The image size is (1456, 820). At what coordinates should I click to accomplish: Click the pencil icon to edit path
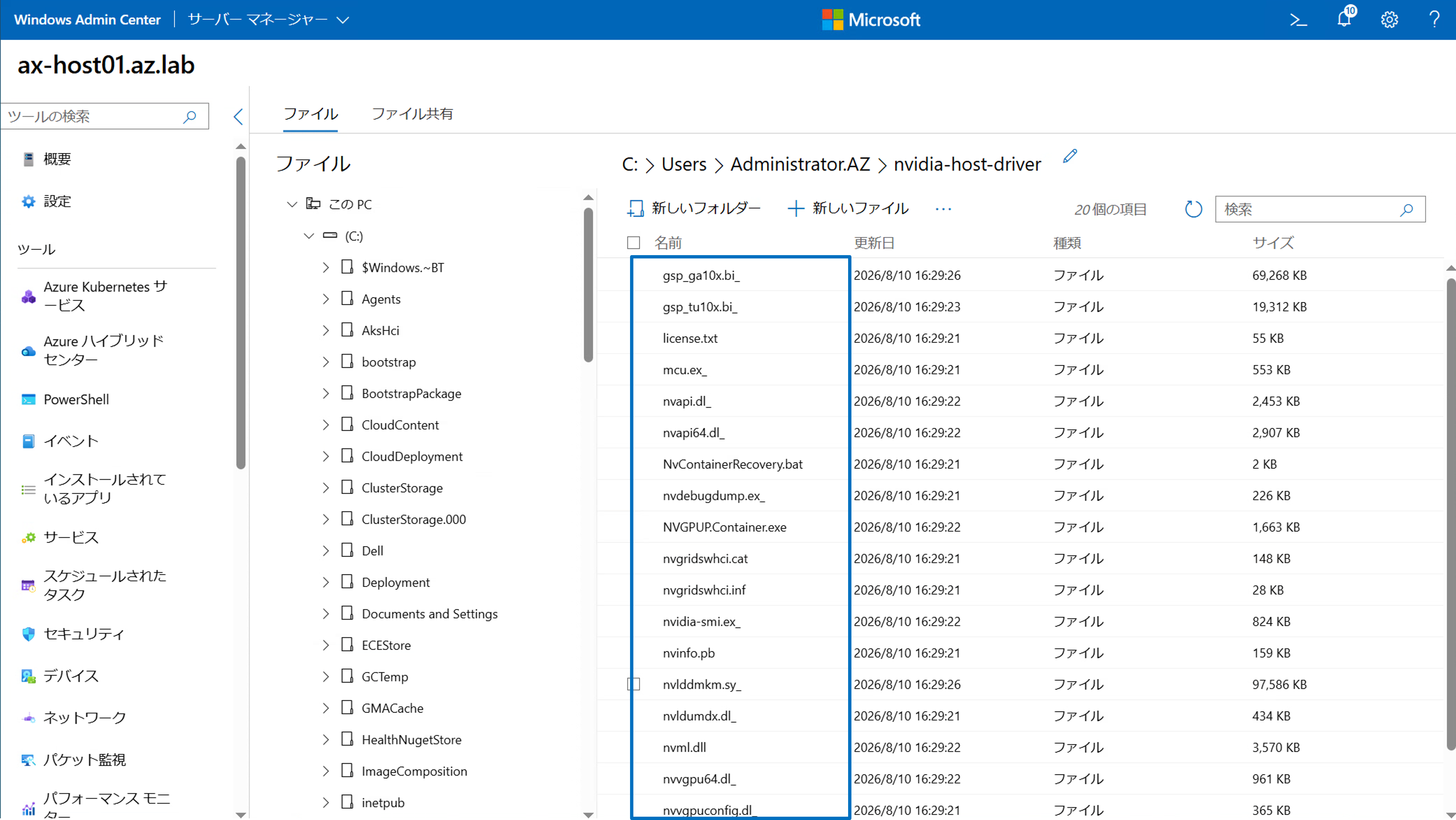[1070, 156]
